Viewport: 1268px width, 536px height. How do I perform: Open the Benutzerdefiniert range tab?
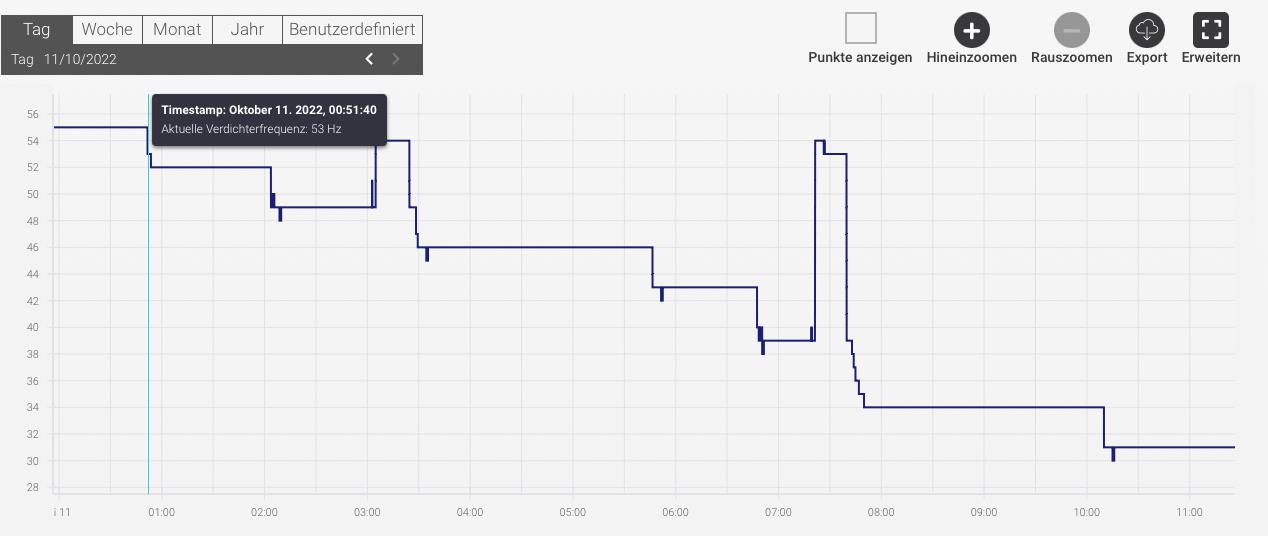pyautogui.click(x=352, y=30)
